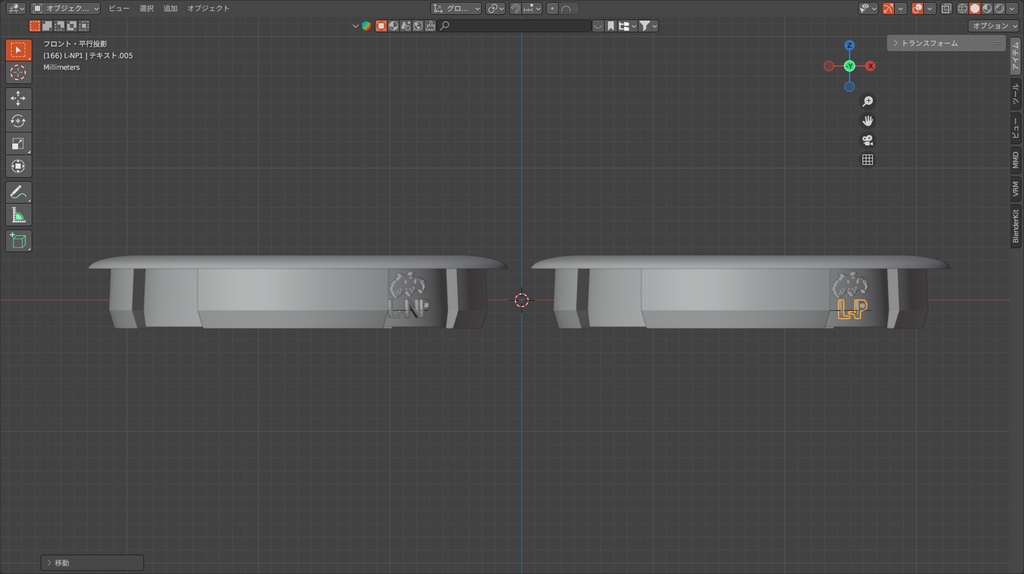The height and width of the screenshot is (574, 1024).
Task: Set selection mode to new selection icon
Action: click(x=35, y=26)
